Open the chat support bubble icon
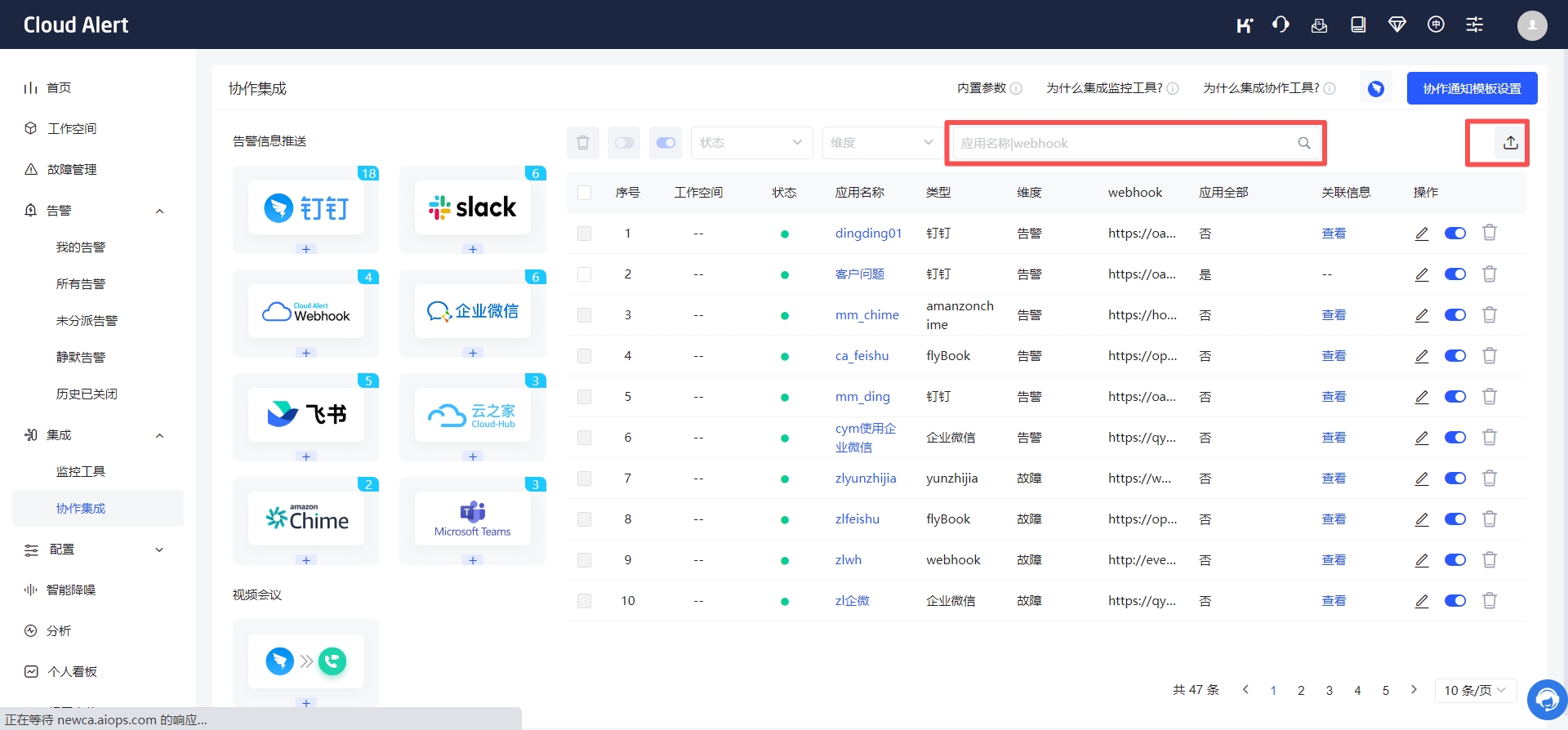The image size is (1568, 730). tap(1547, 700)
